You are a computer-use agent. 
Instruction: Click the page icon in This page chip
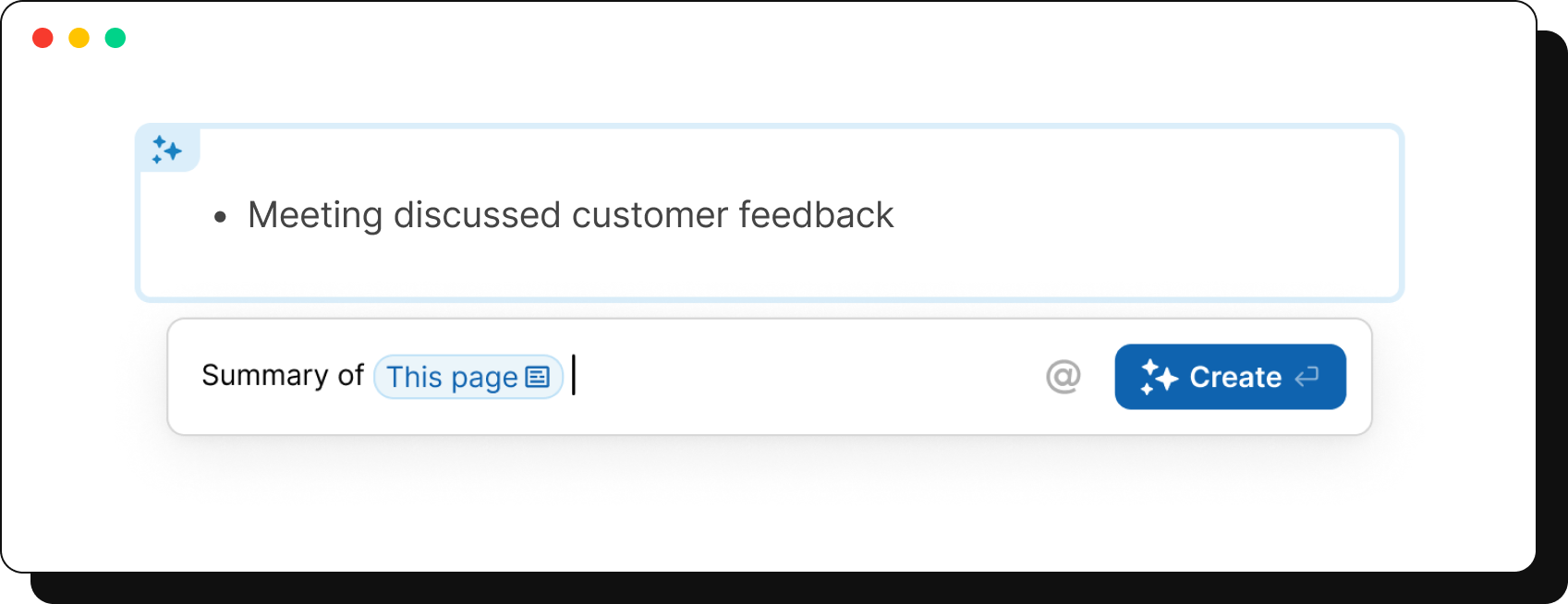[x=538, y=377]
